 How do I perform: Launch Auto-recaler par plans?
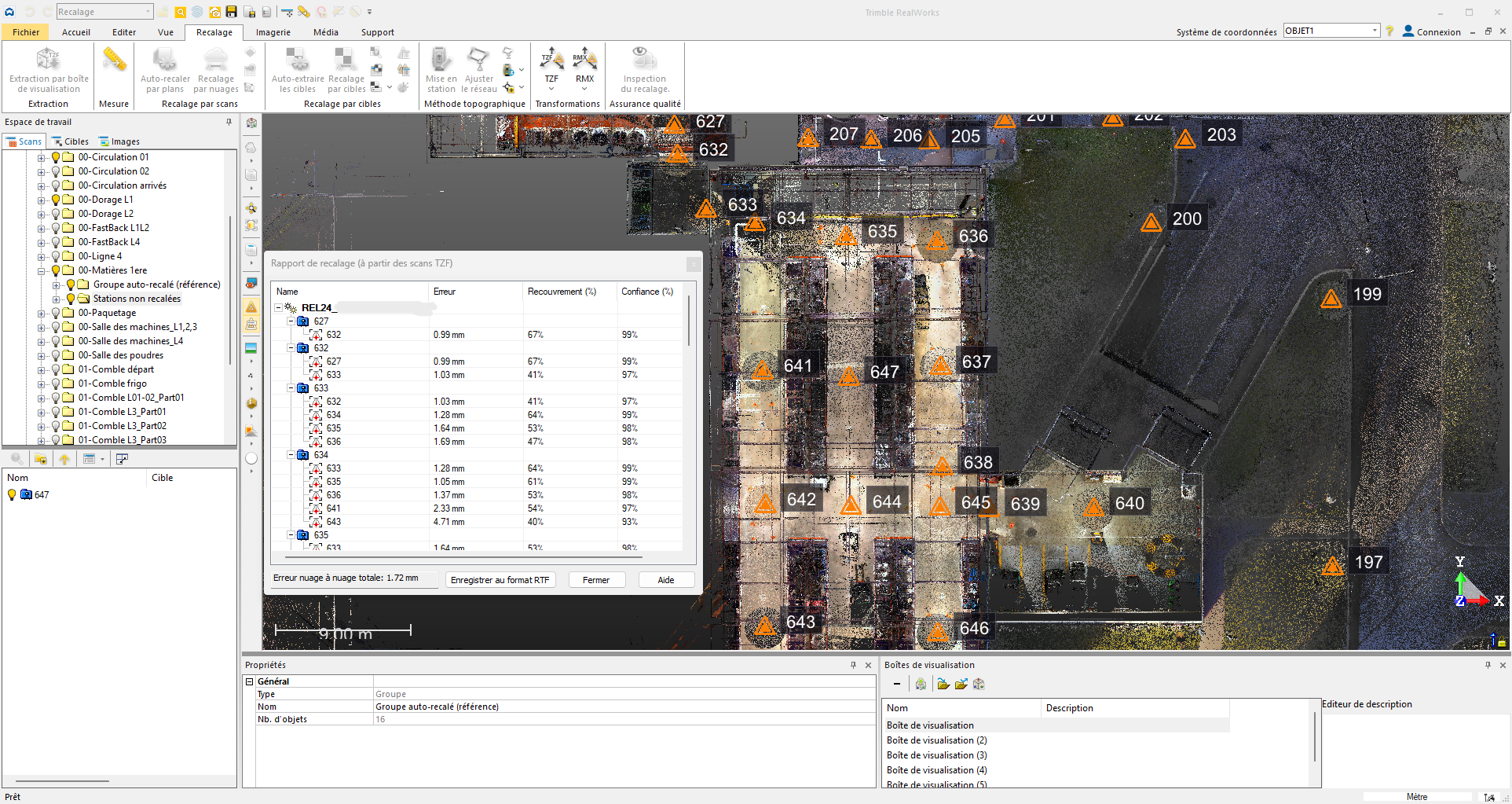(x=164, y=69)
